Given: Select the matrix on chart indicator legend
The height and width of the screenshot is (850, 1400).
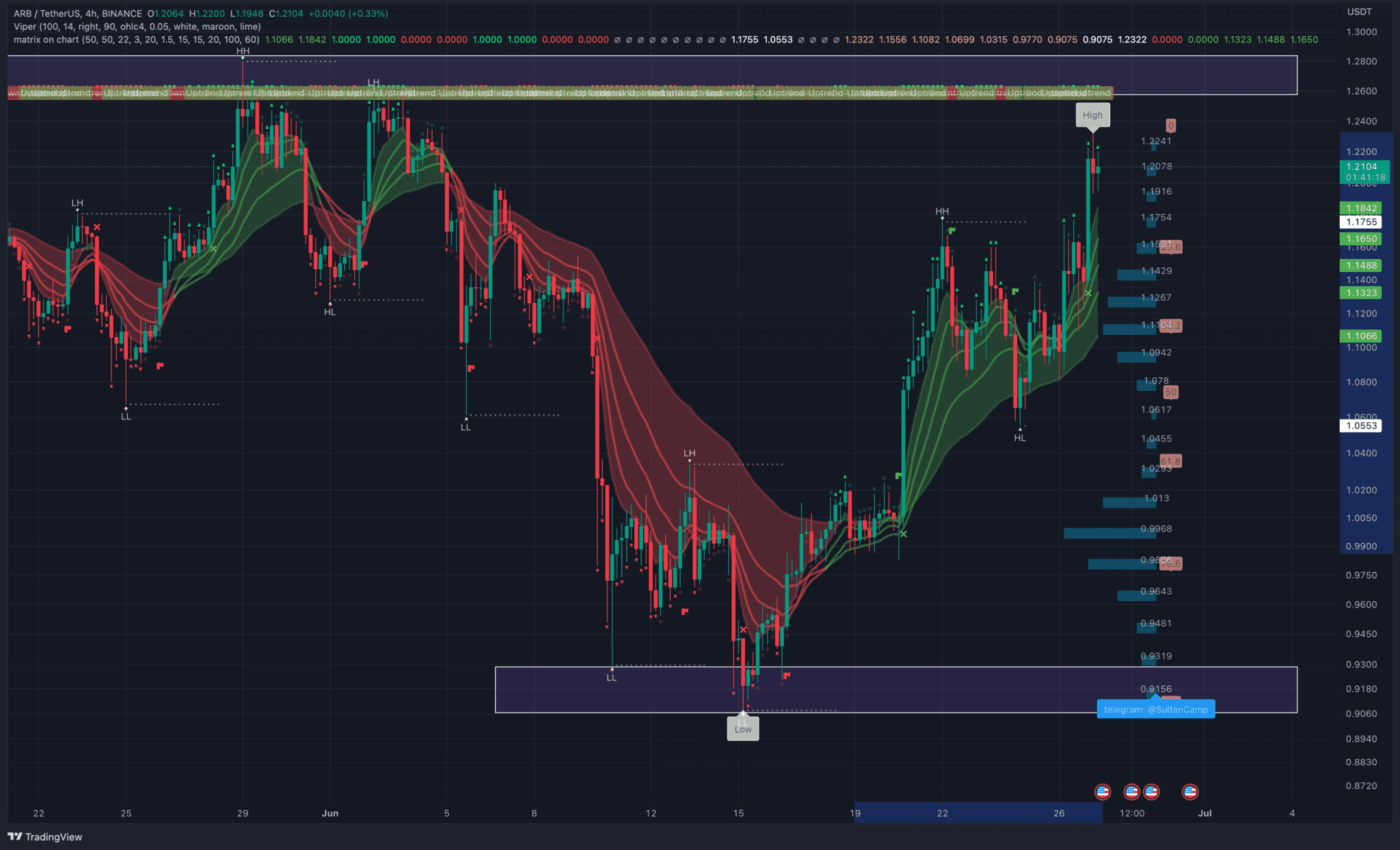Looking at the screenshot, I should (x=137, y=40).
